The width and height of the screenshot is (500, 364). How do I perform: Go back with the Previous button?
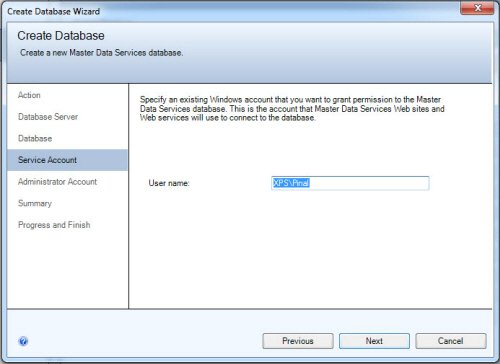pos(298,341)
